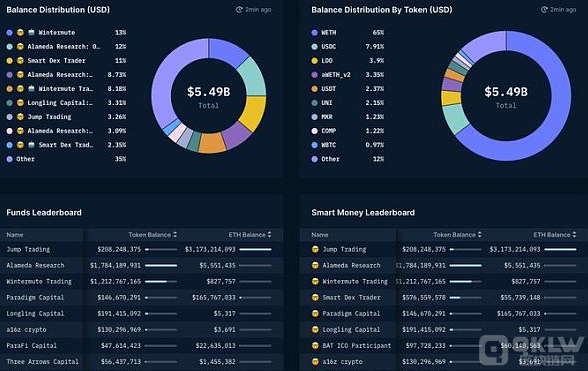The width and height of the screenshot is (588, 371).
Task: Click the WETH color dot in token legend
Action: [315, 33]
